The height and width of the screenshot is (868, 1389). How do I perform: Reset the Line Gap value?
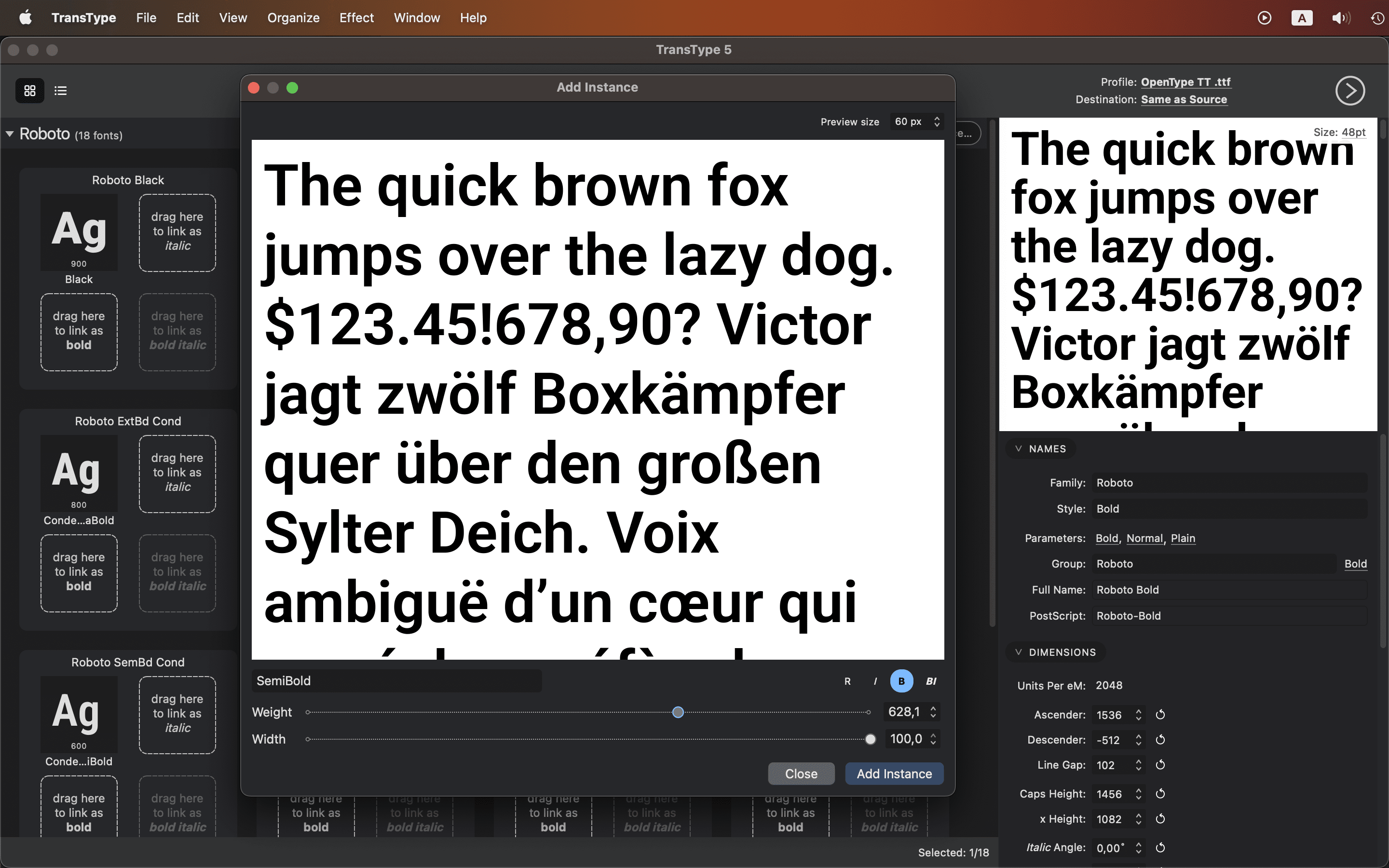click(x=1160, y=765)
